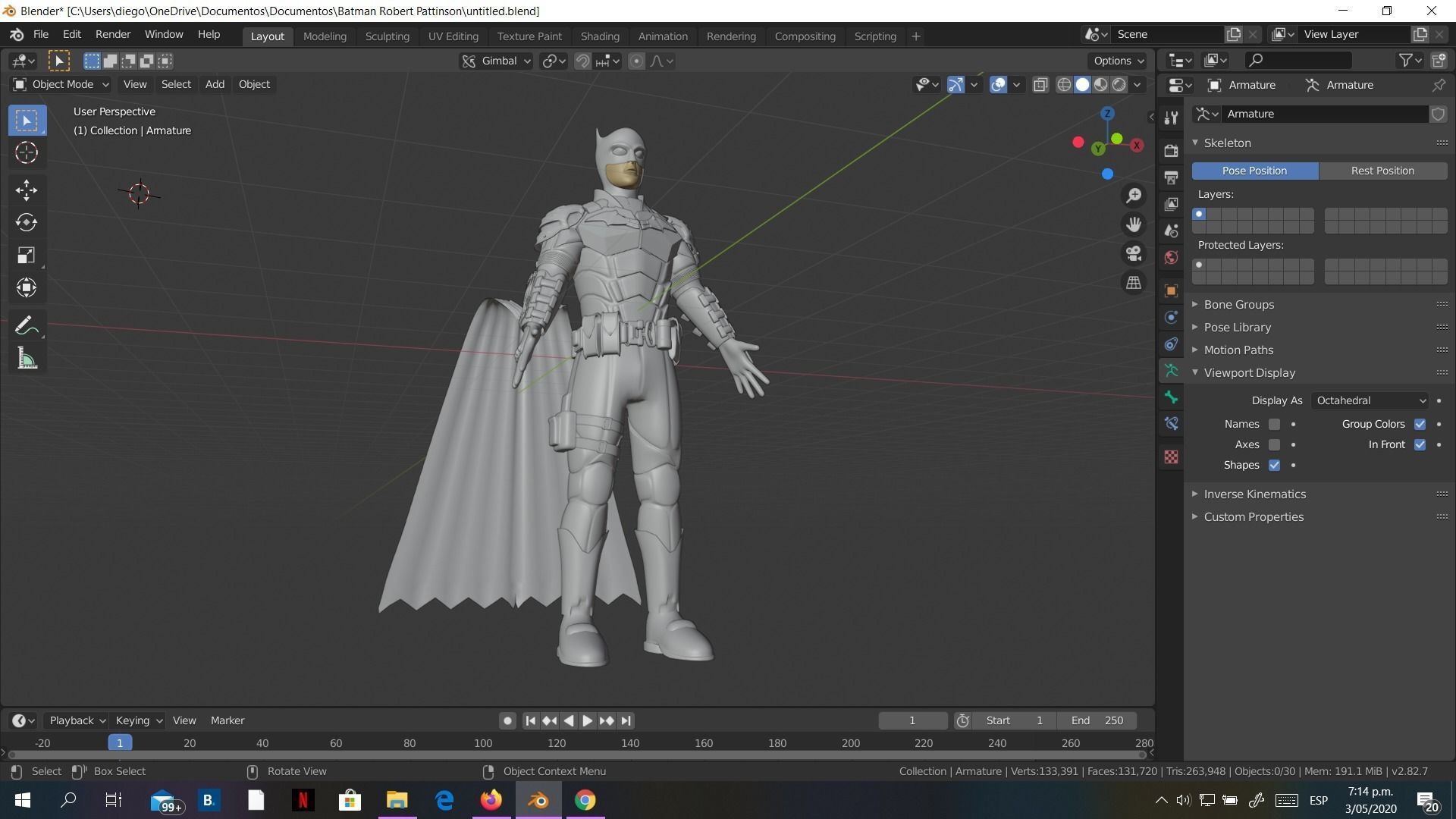Pick the Scale tool

pos(27,255)
